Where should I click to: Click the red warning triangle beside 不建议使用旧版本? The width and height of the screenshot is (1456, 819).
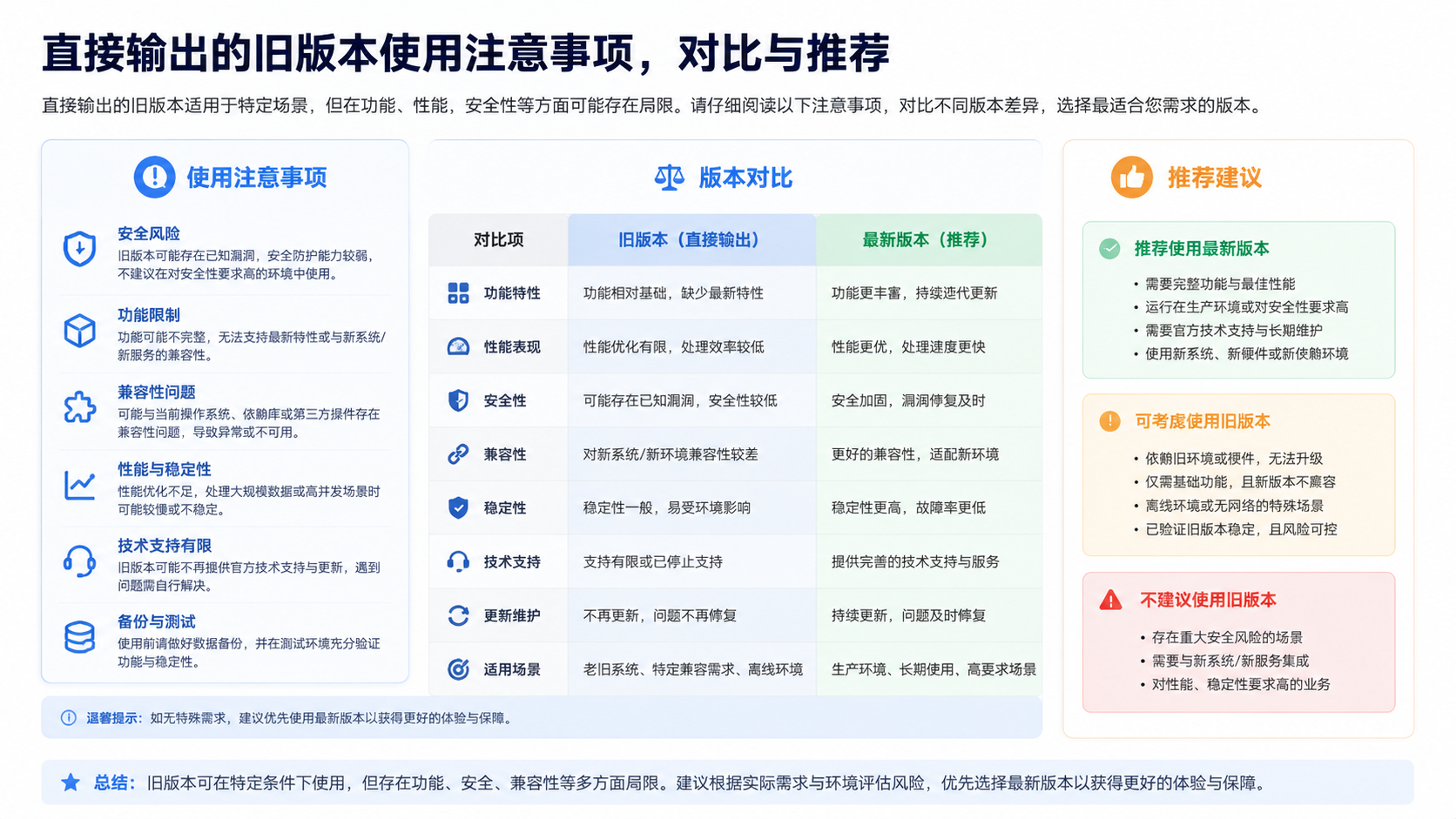tap(1110, 600)
